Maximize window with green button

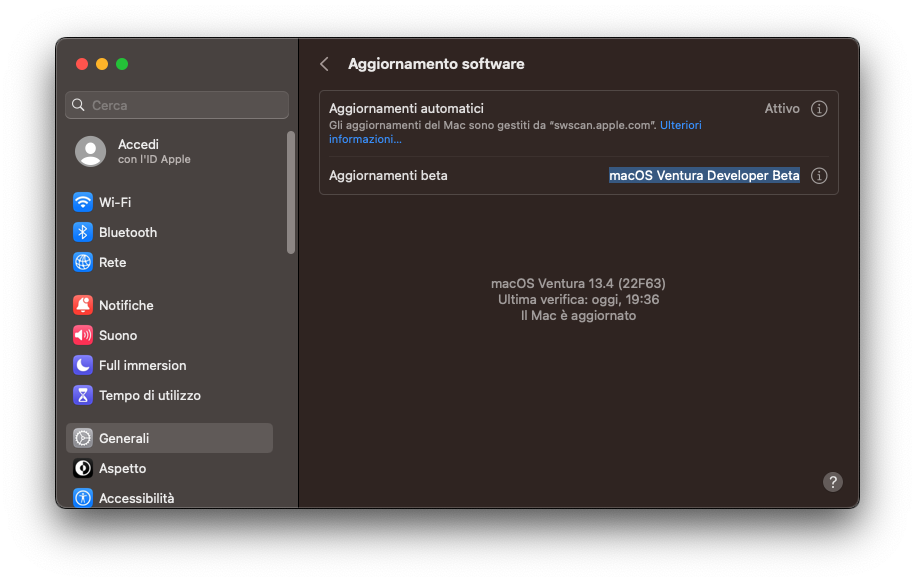tap(122, 64)
